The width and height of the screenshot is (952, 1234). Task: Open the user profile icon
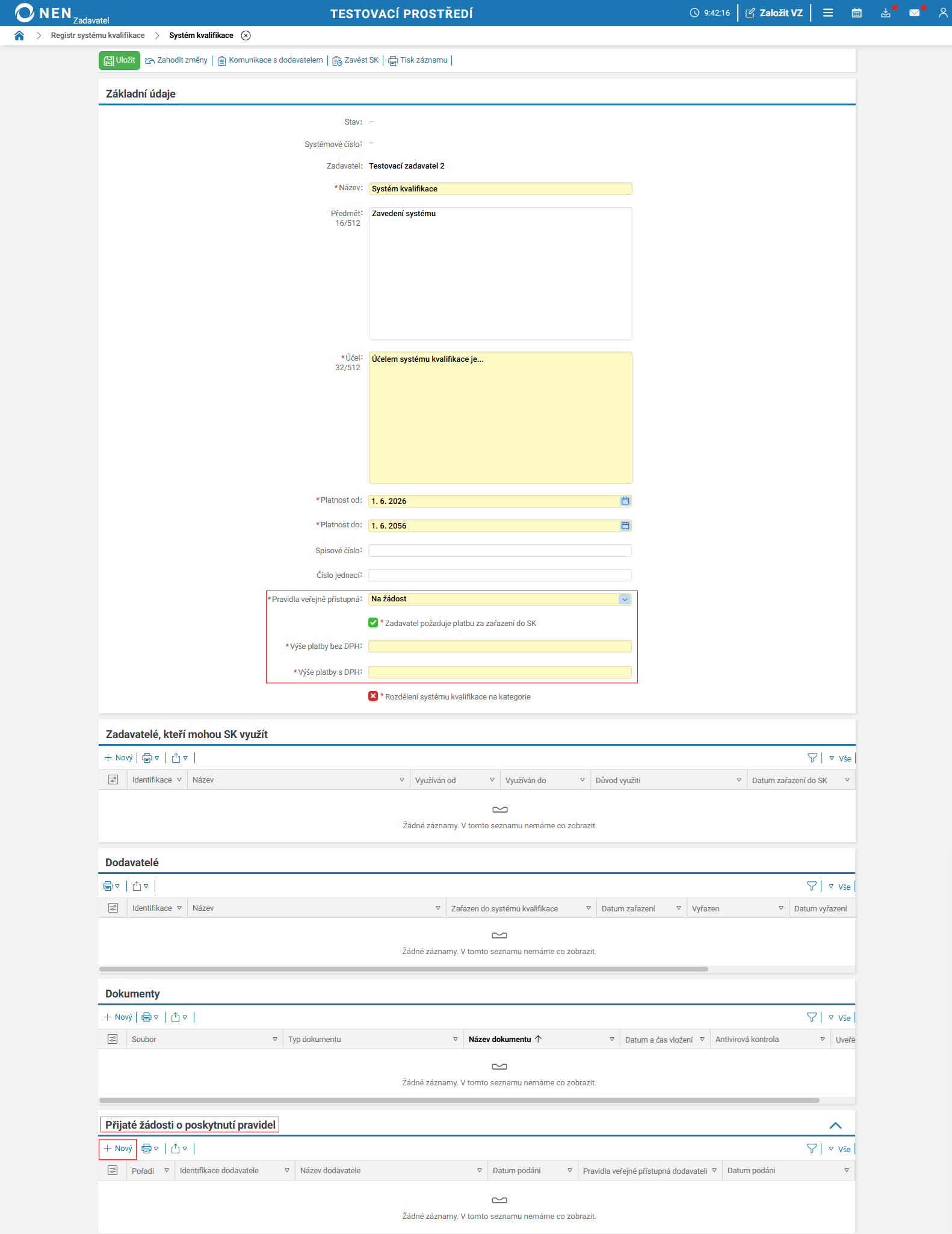pyautogui.click(x=943, y=13)
